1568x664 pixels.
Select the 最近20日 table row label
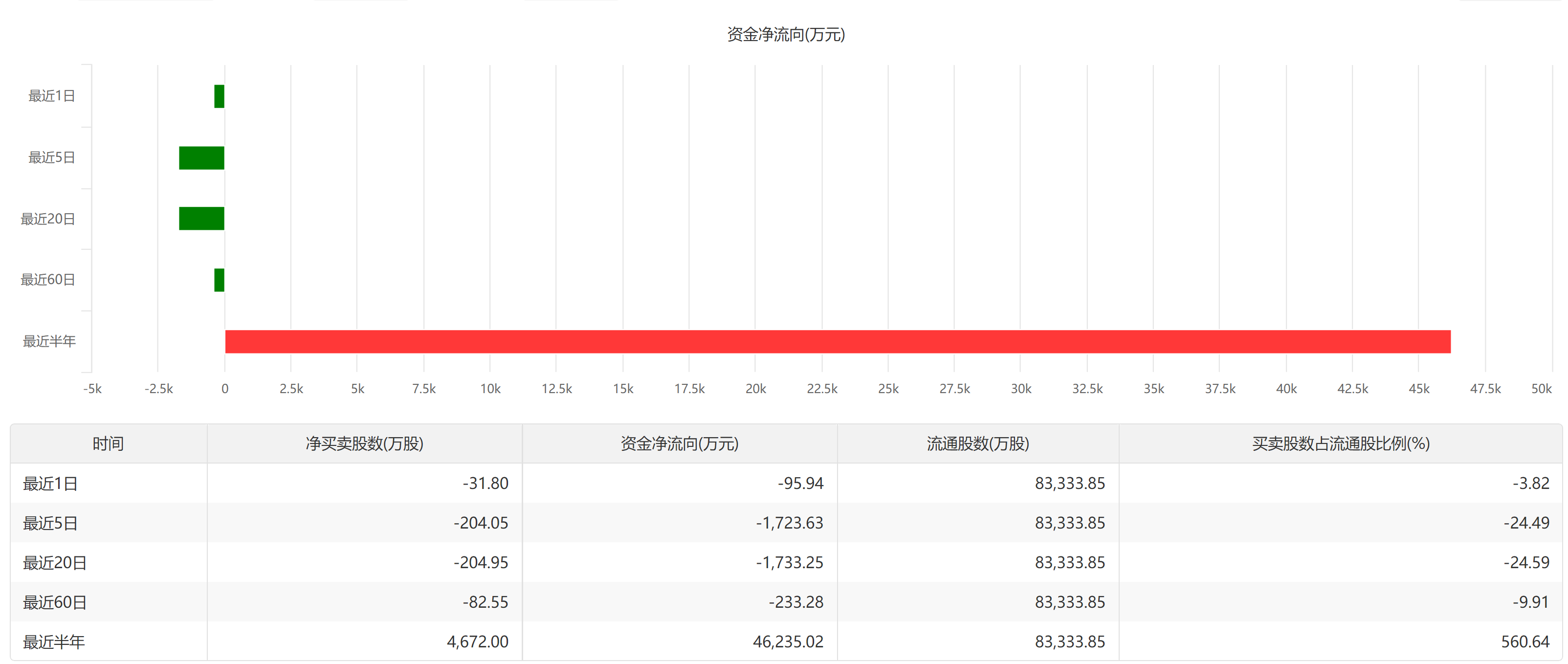click(x=55, y=563)
